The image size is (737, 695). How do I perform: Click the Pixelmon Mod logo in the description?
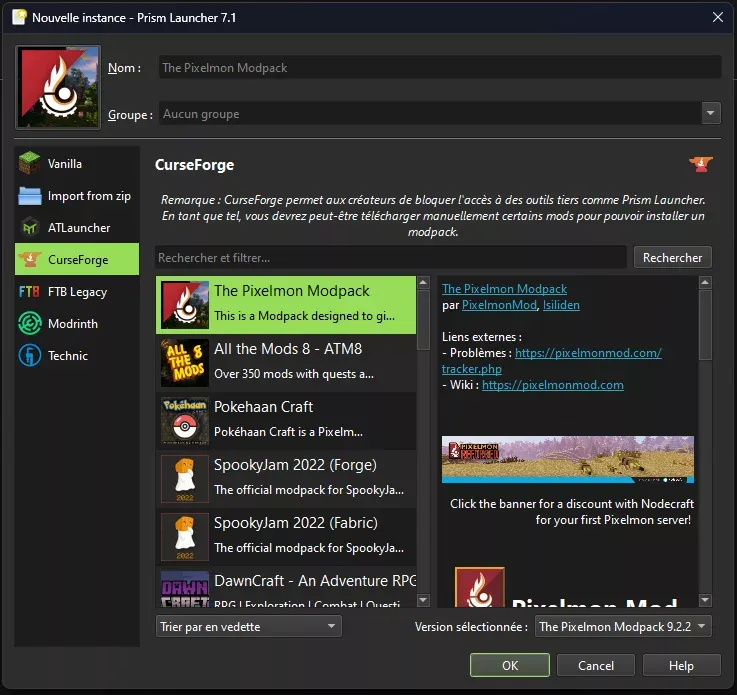(x=479, y=587)
